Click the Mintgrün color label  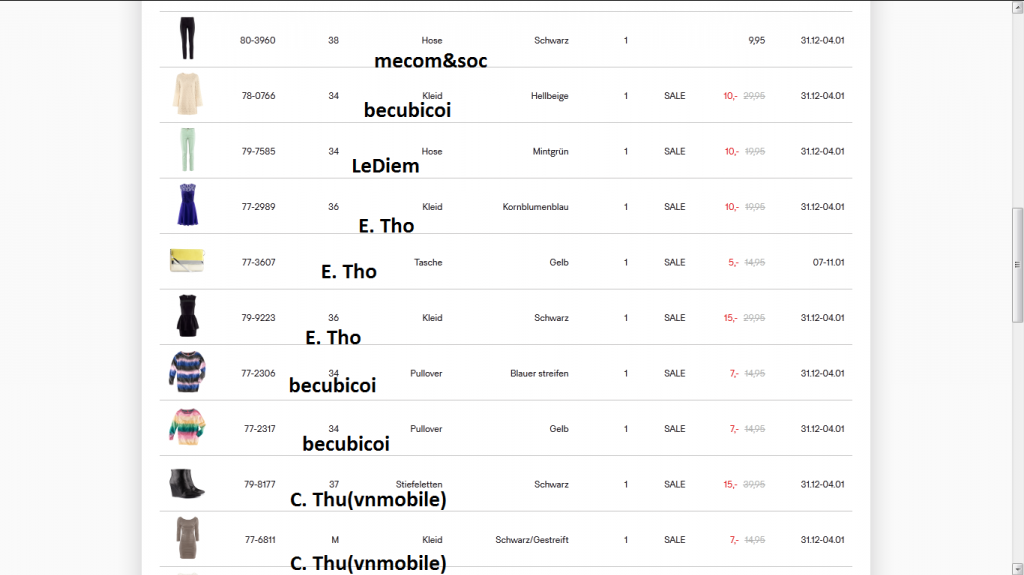point(551,152)
